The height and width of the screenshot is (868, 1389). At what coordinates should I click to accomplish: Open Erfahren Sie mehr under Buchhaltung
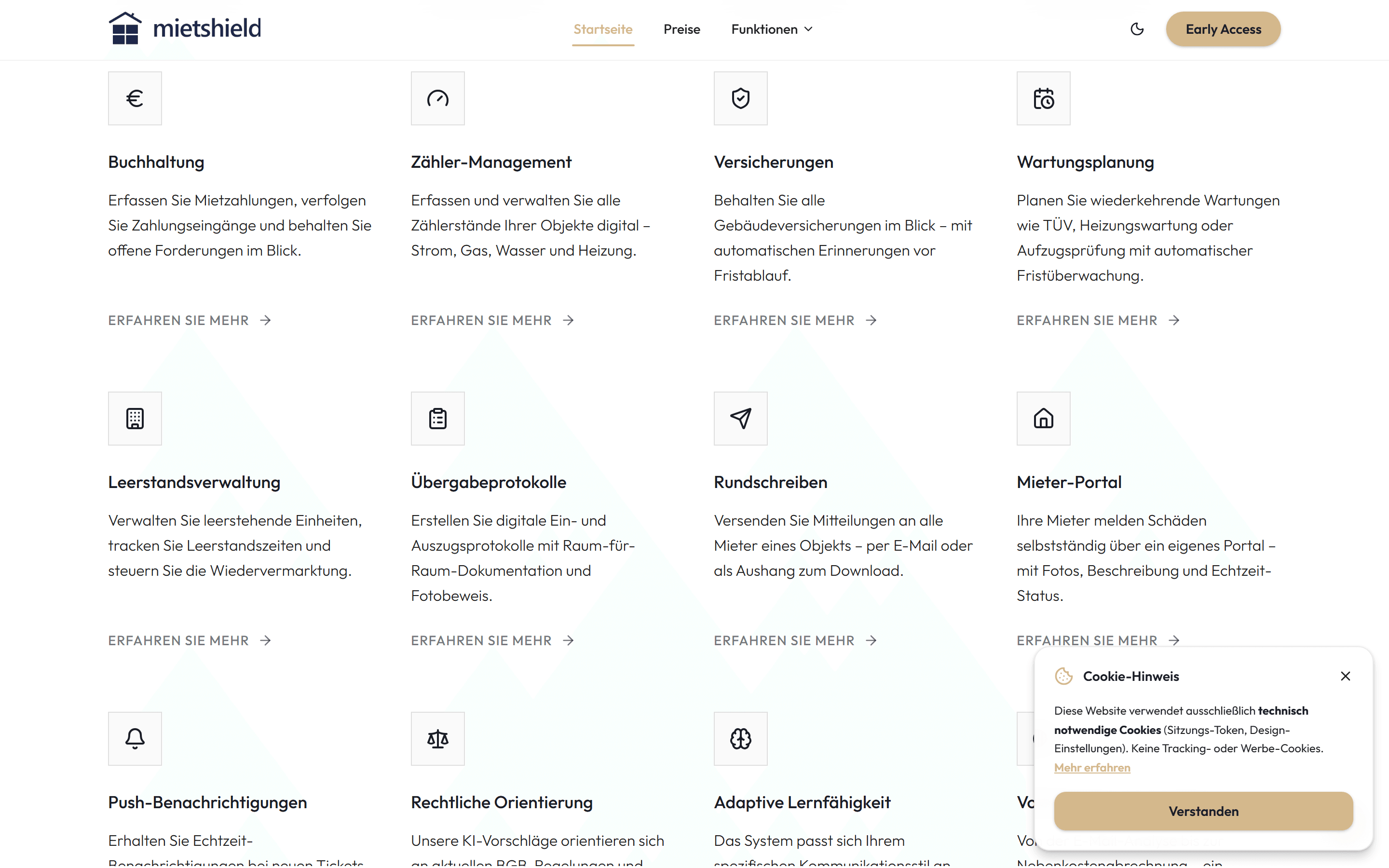[x=190, y=320]
